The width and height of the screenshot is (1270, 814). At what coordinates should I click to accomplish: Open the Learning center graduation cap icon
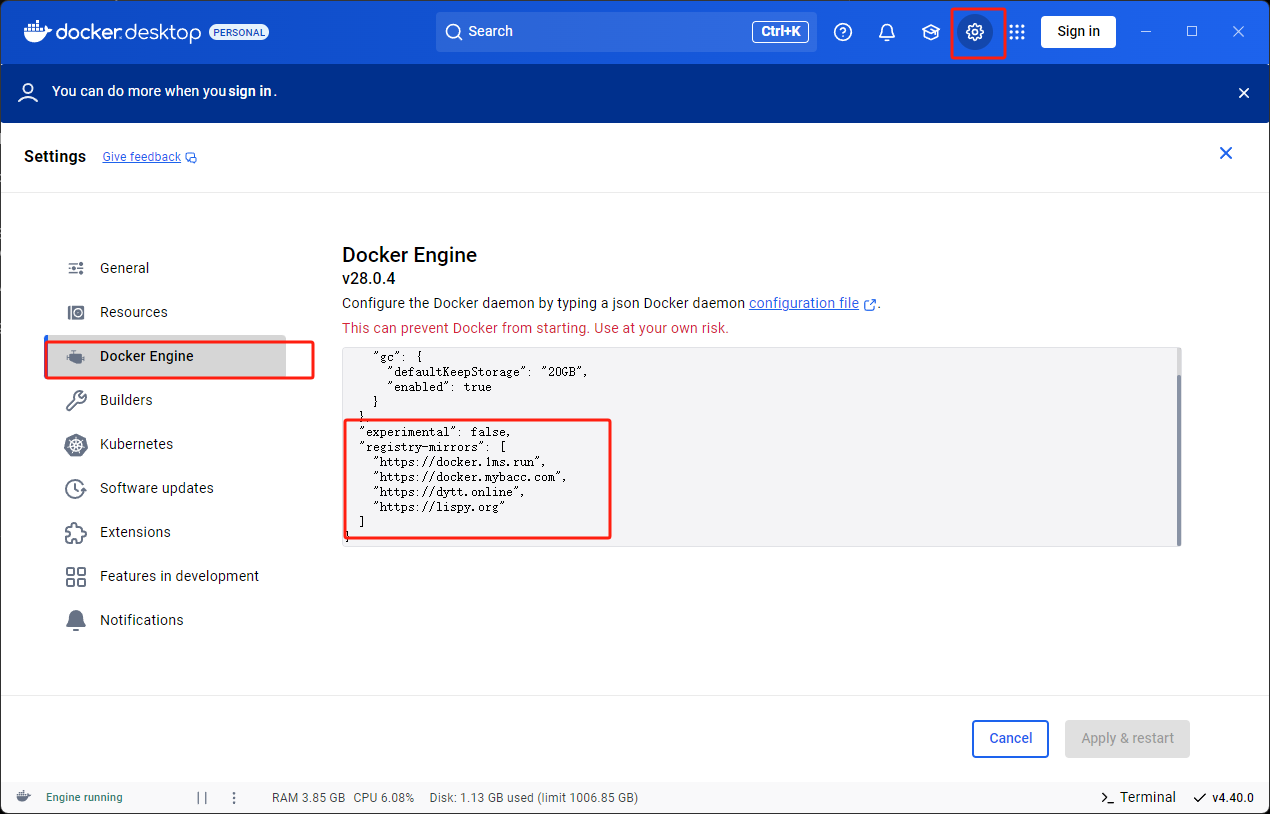pyautogui.click(x=931, y=32)
